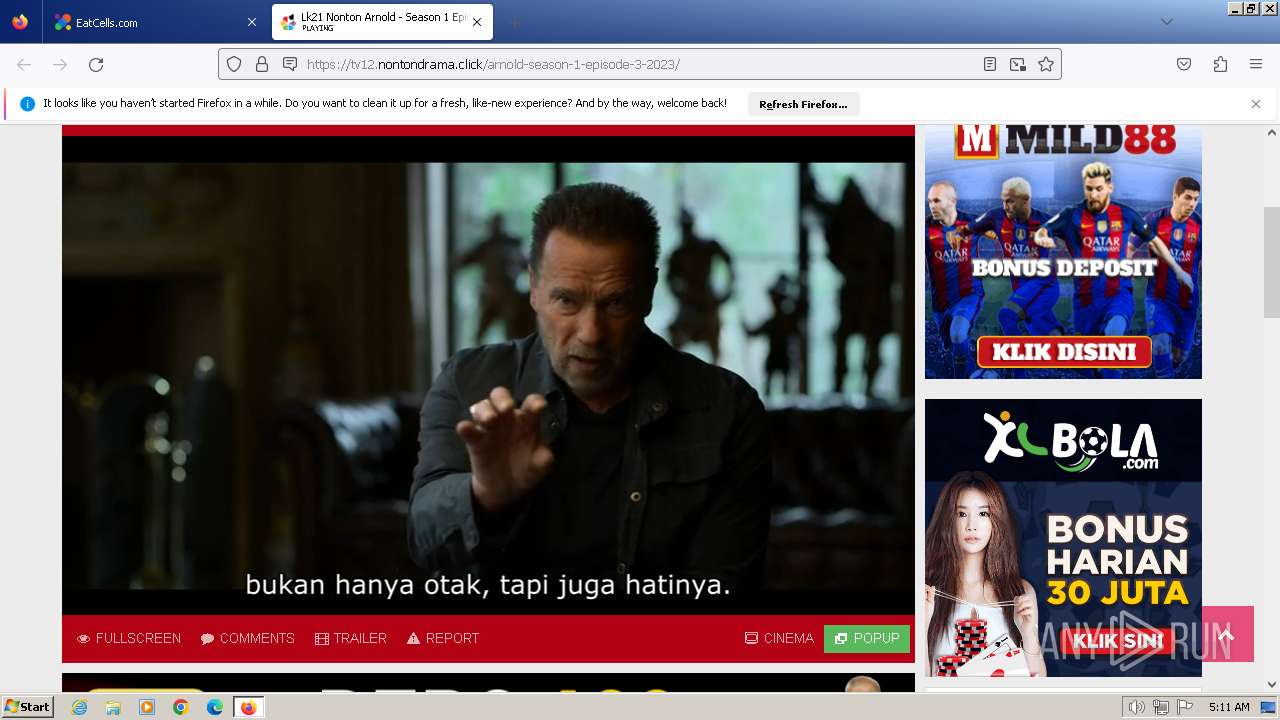View site security padlock info
This screenshot has height=720, width=1280.
tap(262, 64)
